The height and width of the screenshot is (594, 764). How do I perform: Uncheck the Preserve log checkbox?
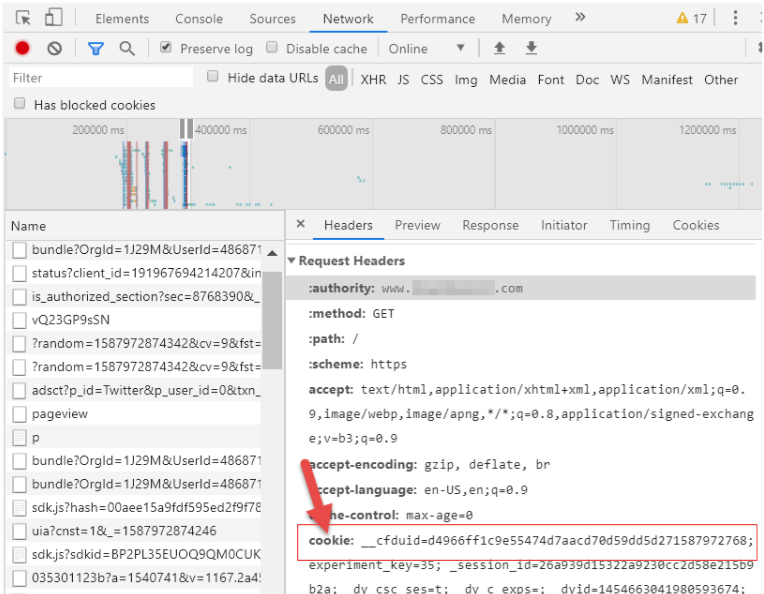point(166,47)
